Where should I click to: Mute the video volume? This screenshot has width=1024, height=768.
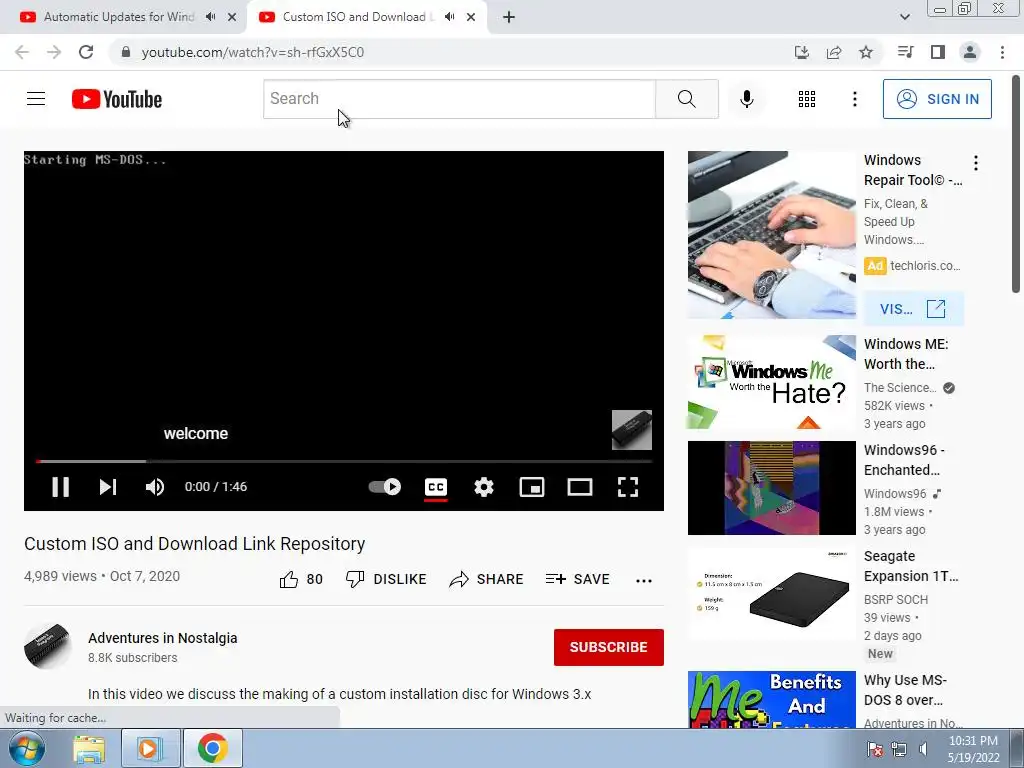coord(155,487)
